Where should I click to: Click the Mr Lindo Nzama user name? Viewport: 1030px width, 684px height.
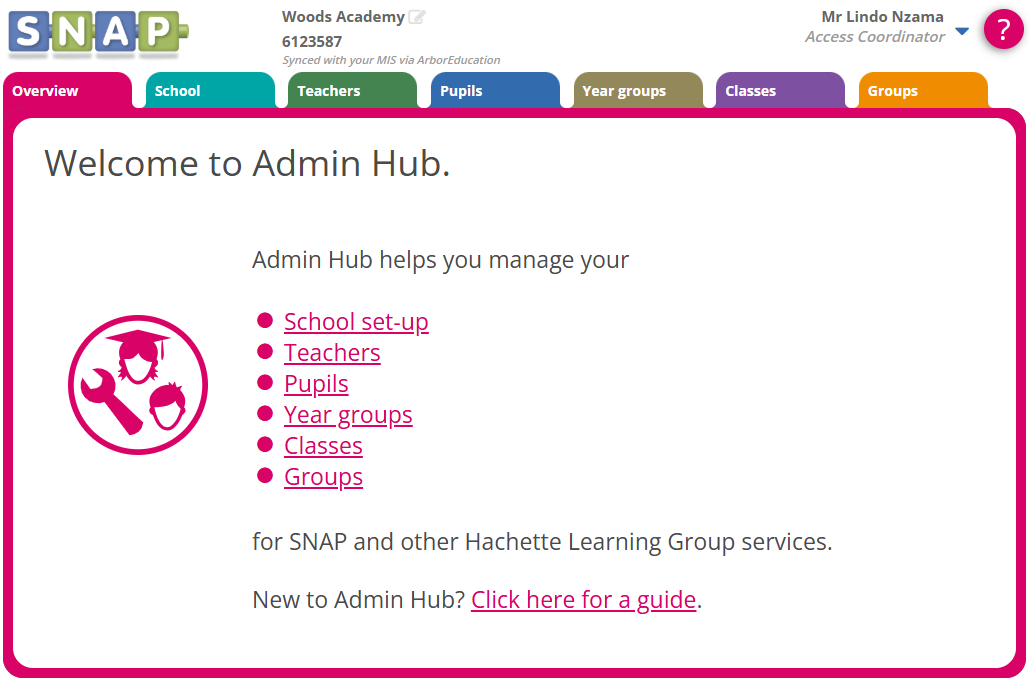pos(882,17)
